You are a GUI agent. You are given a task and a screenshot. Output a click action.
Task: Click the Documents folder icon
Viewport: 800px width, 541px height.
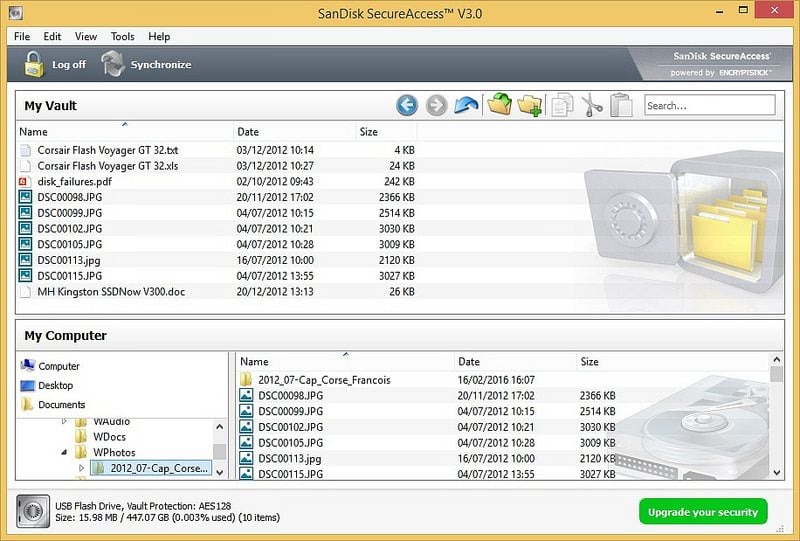(27, 404)
